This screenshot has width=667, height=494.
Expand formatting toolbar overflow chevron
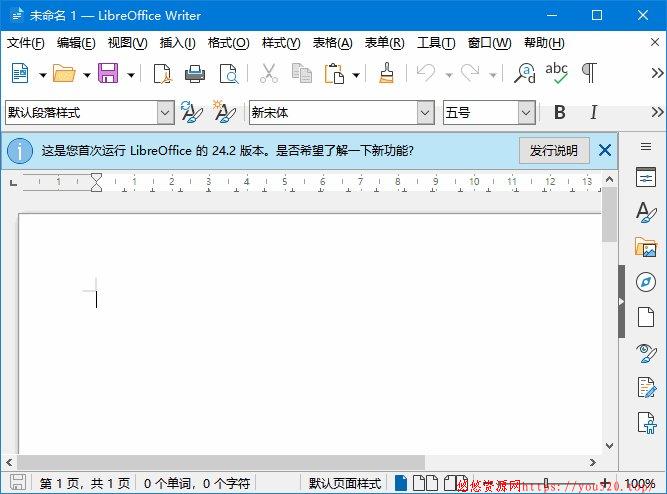[657, 112]
